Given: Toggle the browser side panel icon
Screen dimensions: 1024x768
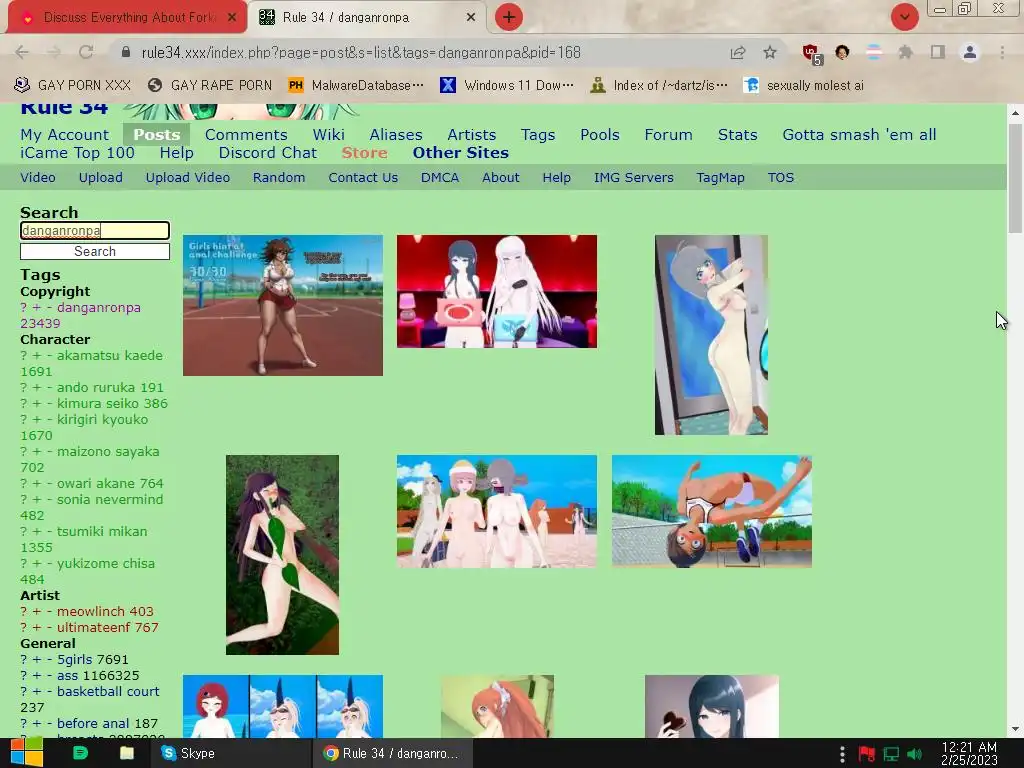Looking at the screenshot, I should [x=938, y=52].
